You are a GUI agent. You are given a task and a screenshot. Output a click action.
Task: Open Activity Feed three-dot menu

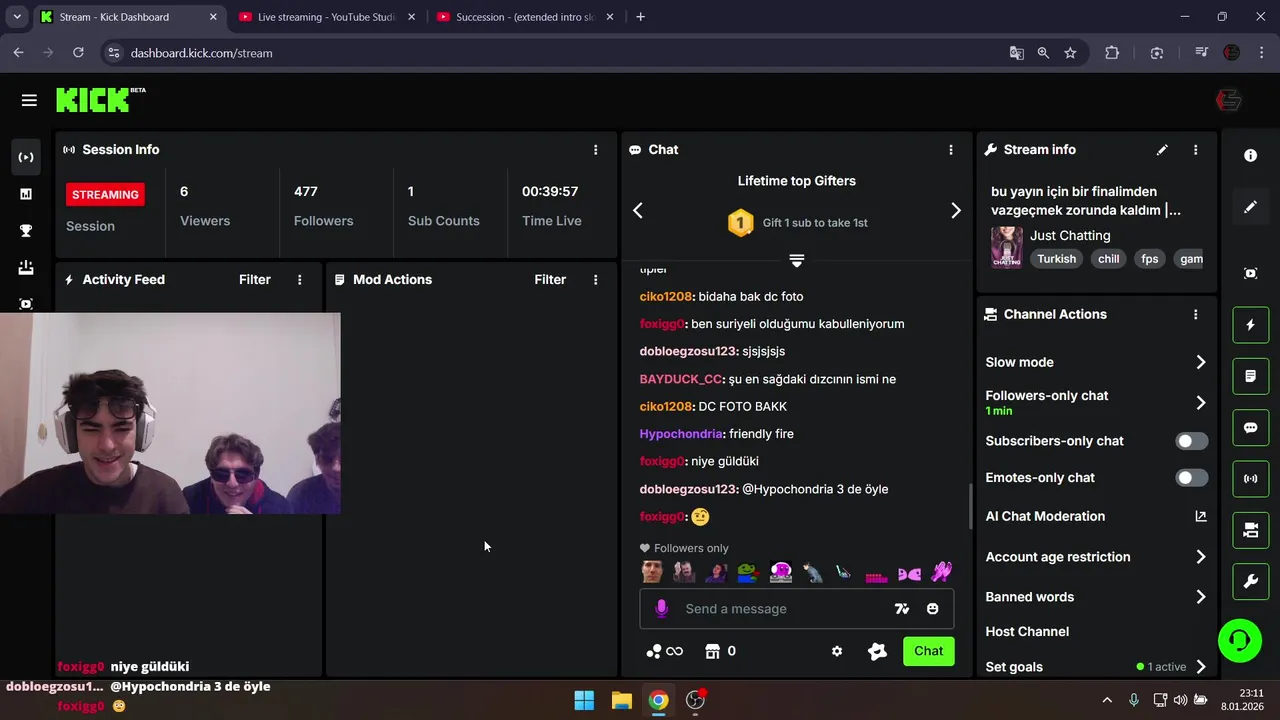(x=299, y=280)
